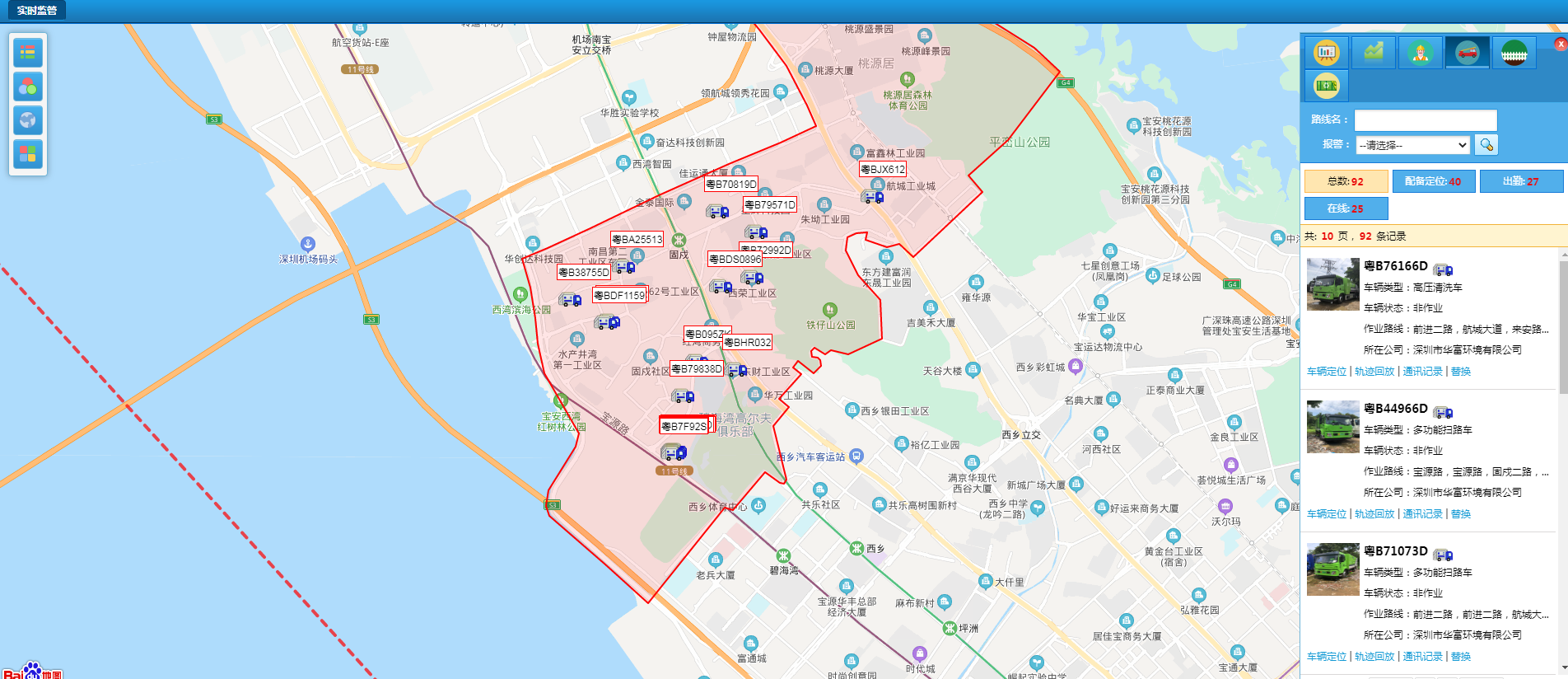
Task: Select the worker with hard hat icon
Action: [1420, 53]
